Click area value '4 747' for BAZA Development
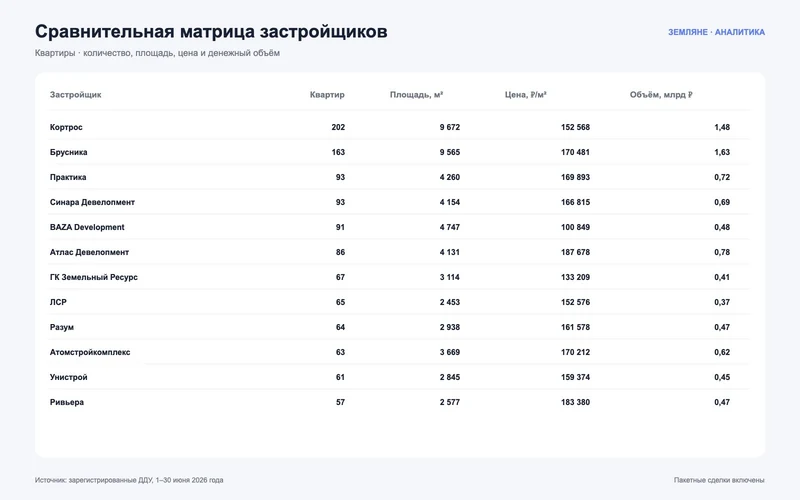800x500 pixels. tap(449, 227)
